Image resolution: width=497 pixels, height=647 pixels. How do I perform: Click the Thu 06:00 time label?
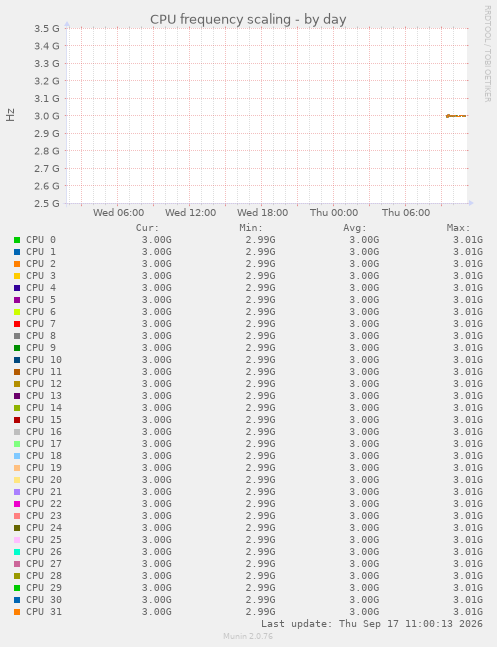[x=406, y=213]
